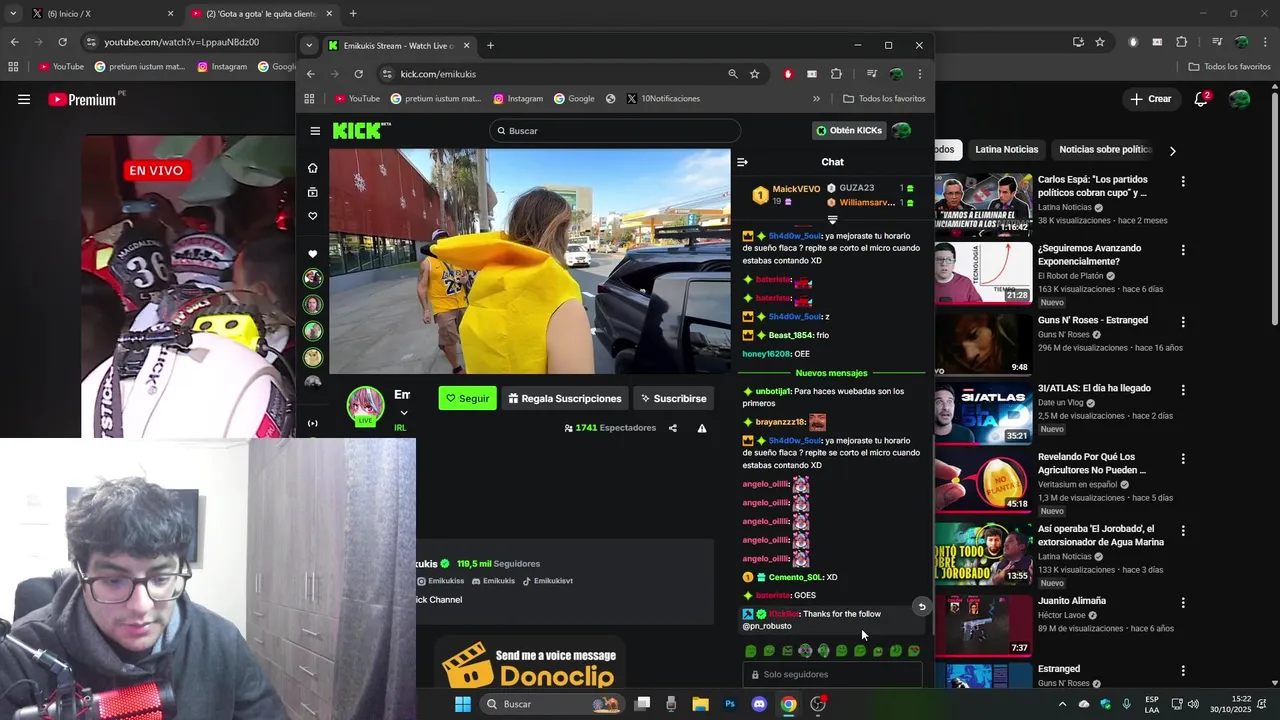Go back in the Kick window
Viewport: 1280px width, 720px height.
[310, 74]
